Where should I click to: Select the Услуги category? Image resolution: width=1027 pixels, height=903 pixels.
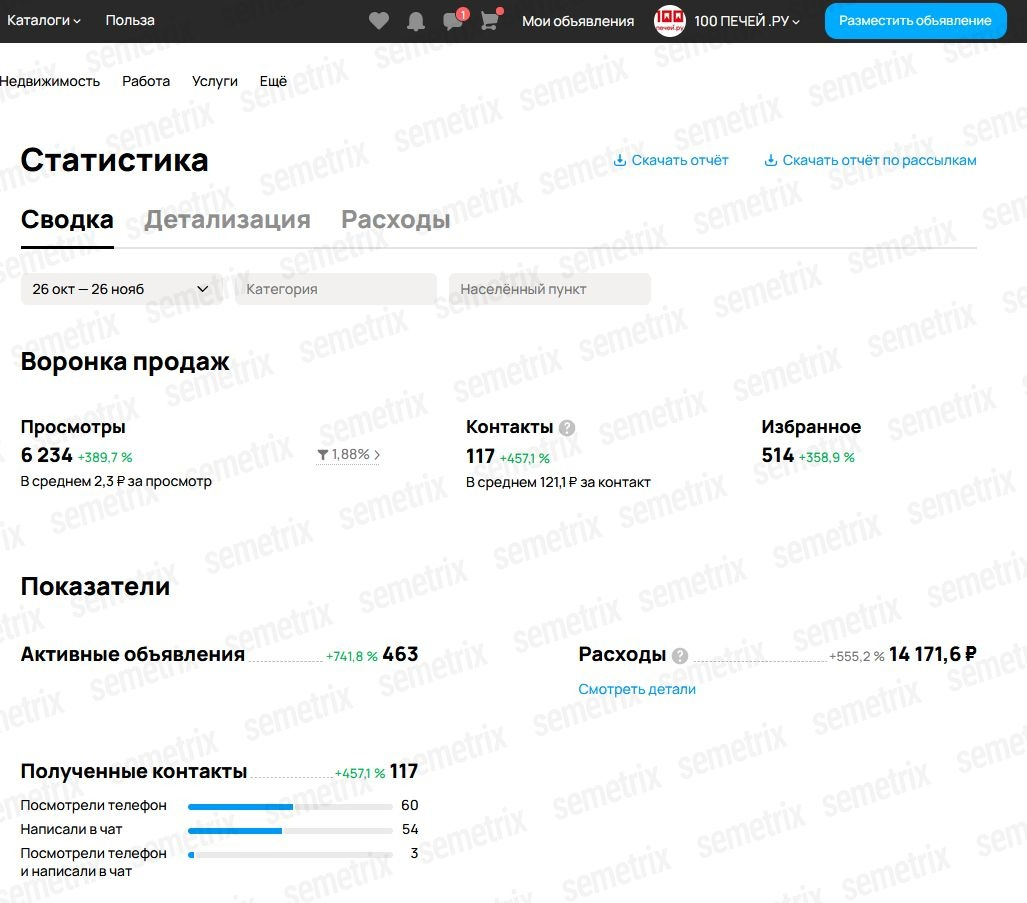click(214, 81)
